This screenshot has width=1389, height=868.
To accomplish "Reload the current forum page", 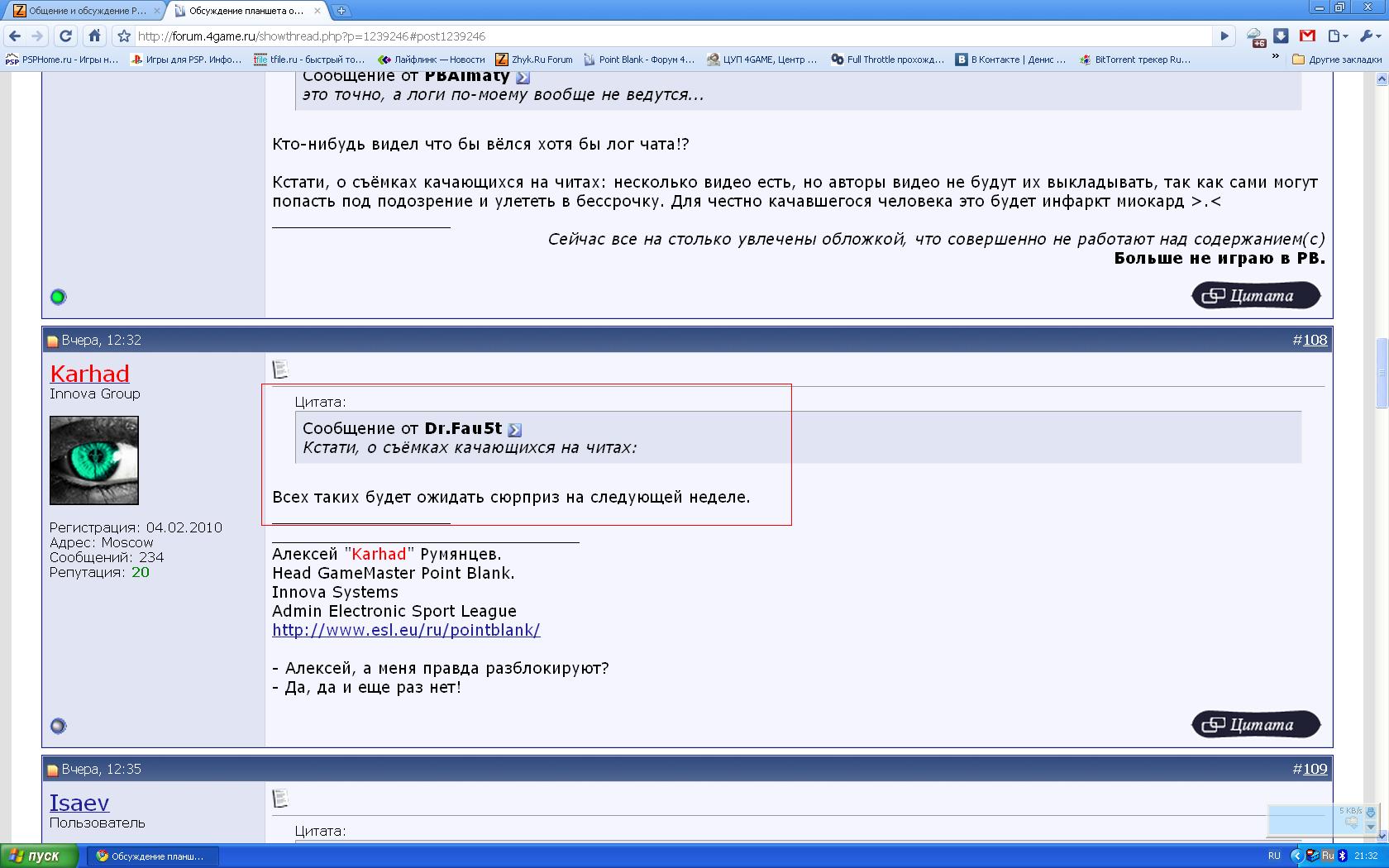I will 66,36.
